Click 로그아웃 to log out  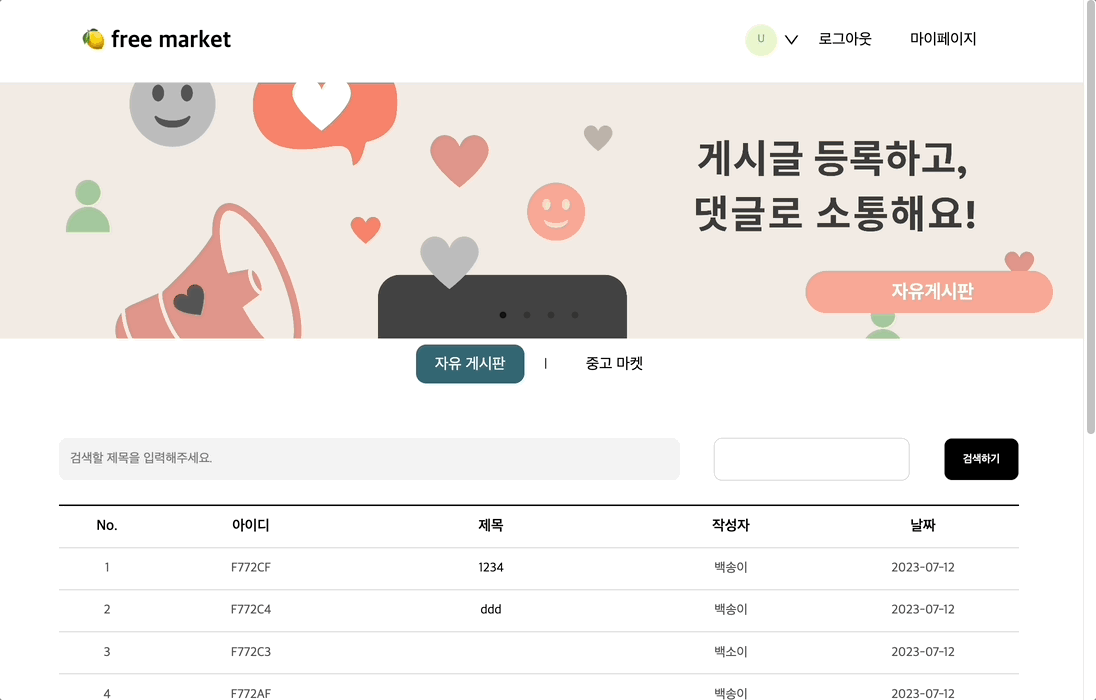point(844,39)
